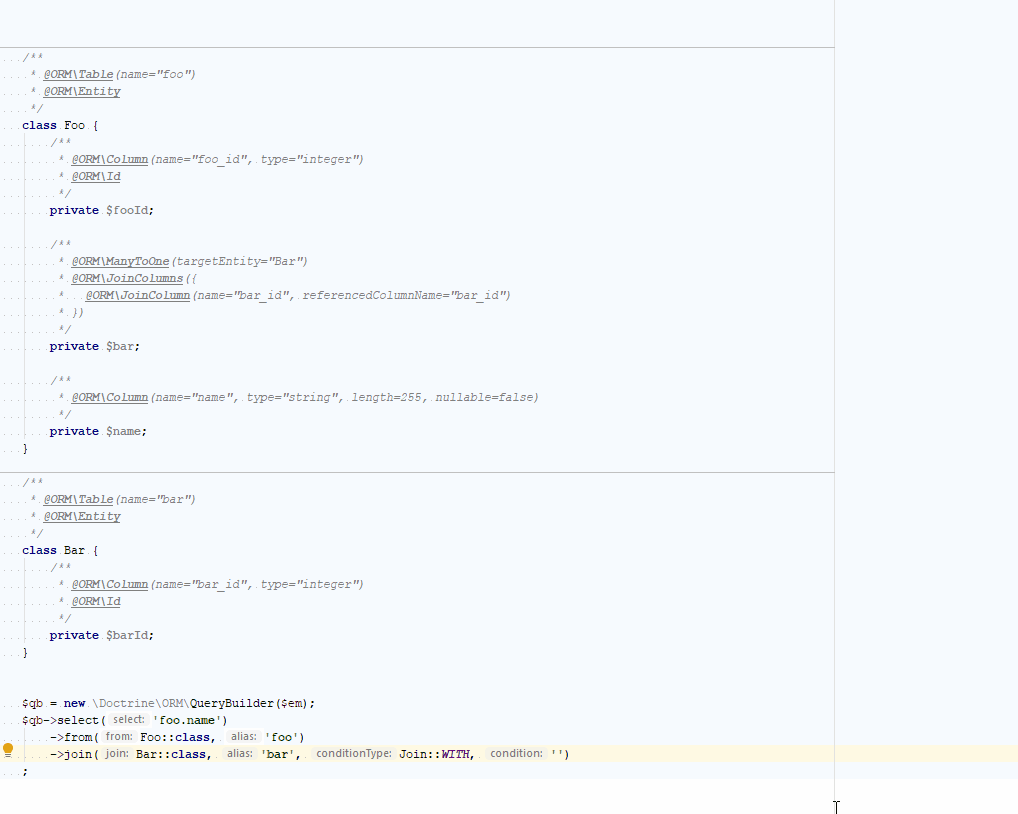Click the 'join:' parameter hint

point(117,754)
